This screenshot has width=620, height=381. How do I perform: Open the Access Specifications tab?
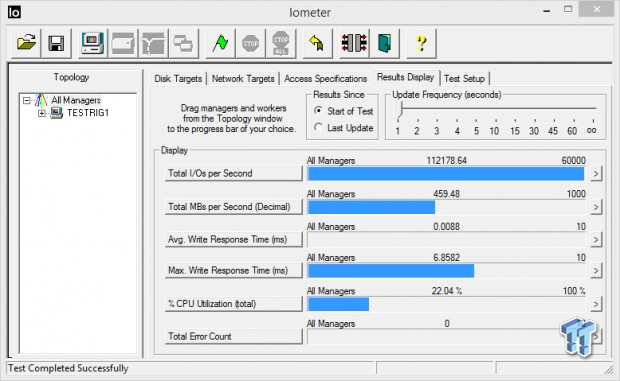[325, 79]
